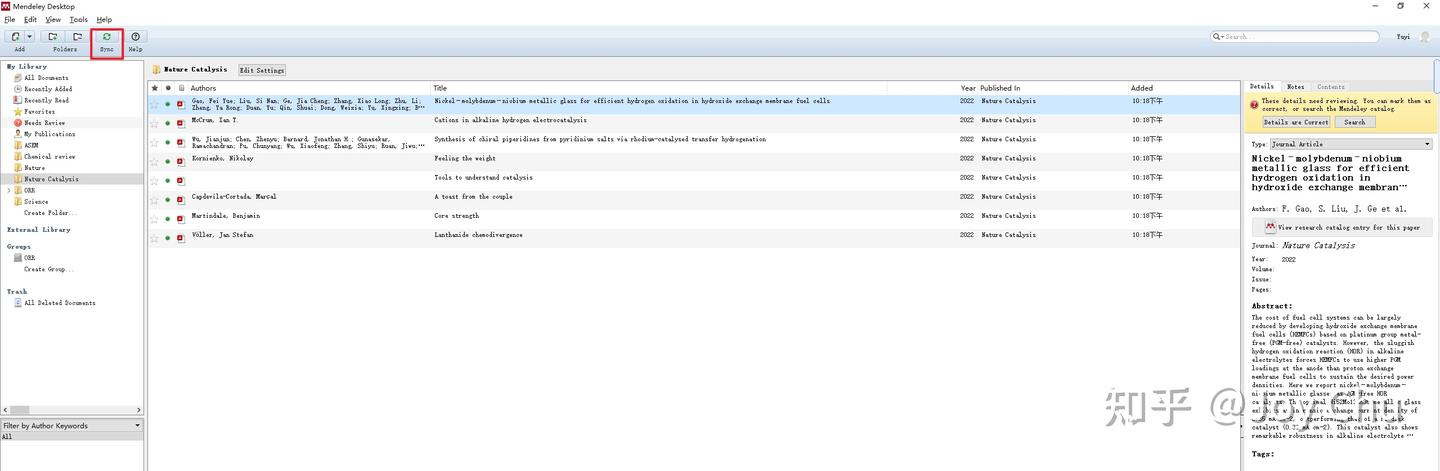Open PDF icon for Wu, Jianjun row
Viewport: 1440px width, 471px height.
pyautogui.click(x=181, y=142)
